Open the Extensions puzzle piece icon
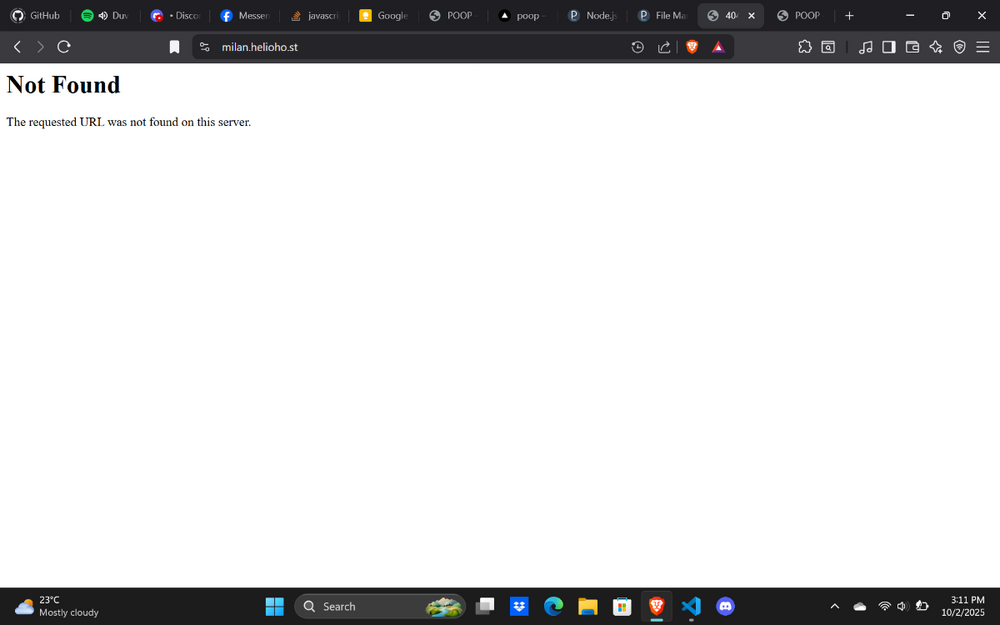The width and height of the screenshot is (1000, 625). (805, 47)
